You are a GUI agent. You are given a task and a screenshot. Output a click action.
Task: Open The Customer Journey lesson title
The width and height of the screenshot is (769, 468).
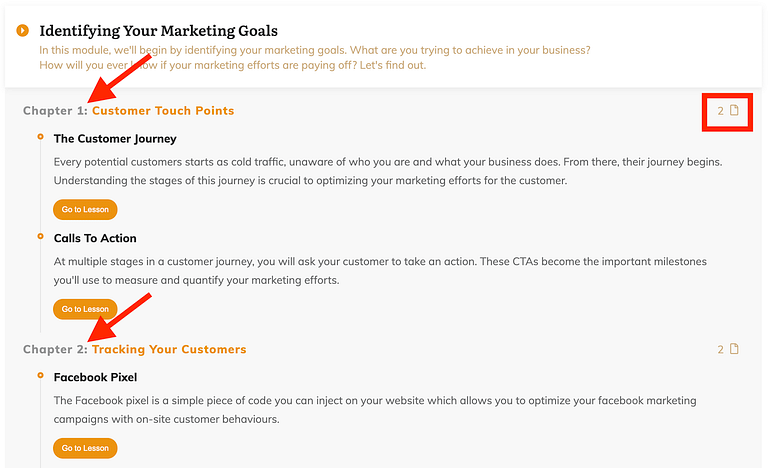click(115, 139)
